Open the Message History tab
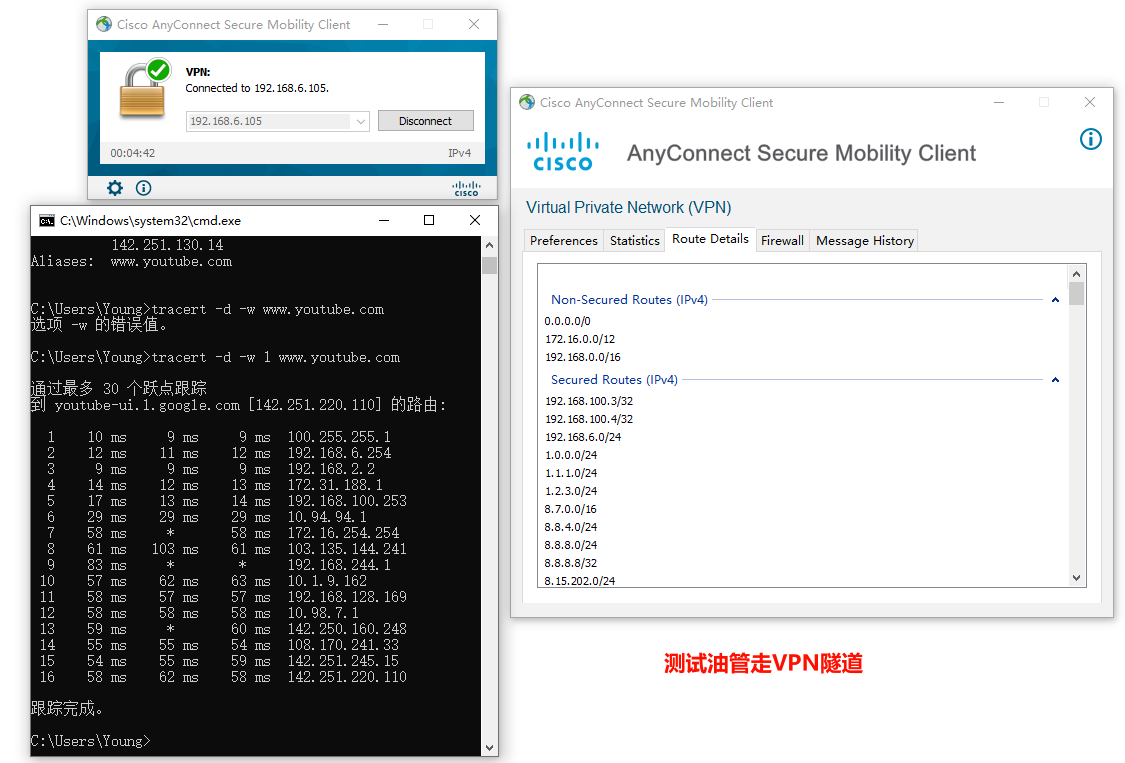Viewport: 1125px width, 763px height. (x=865, y=240)
